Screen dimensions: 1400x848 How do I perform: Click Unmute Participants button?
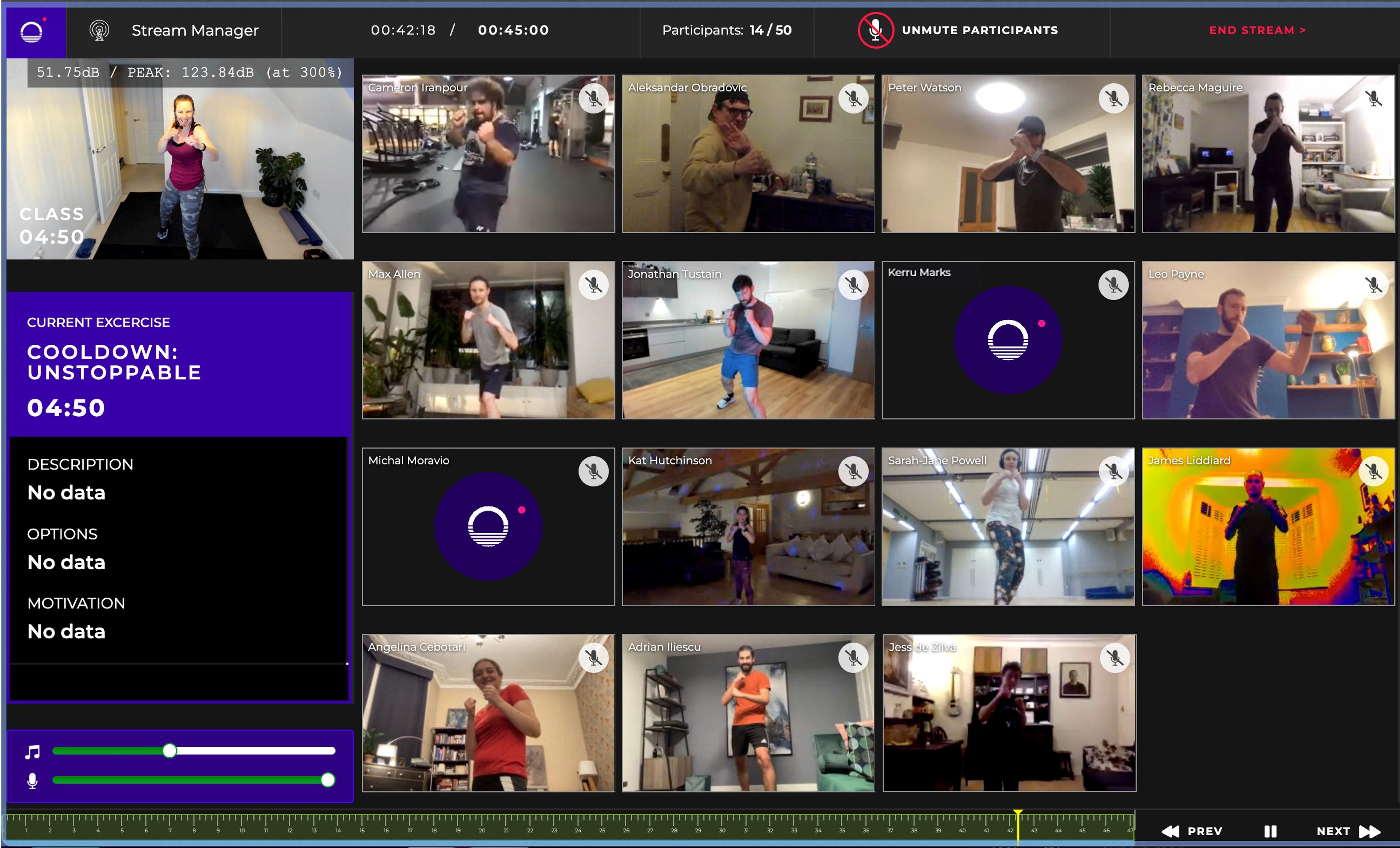pos(958,30)
